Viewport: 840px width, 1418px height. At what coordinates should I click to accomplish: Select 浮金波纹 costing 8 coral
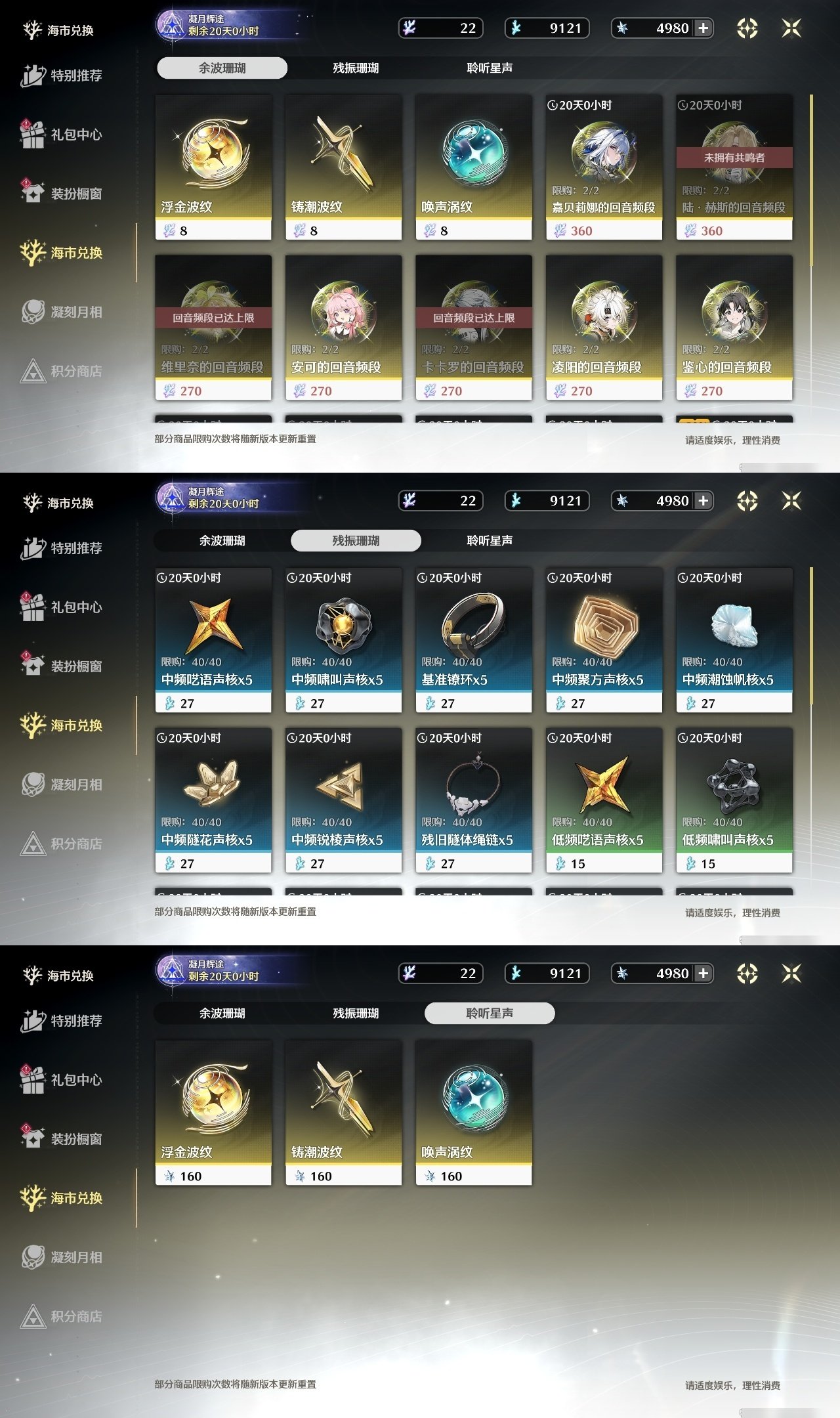[213, 167]
